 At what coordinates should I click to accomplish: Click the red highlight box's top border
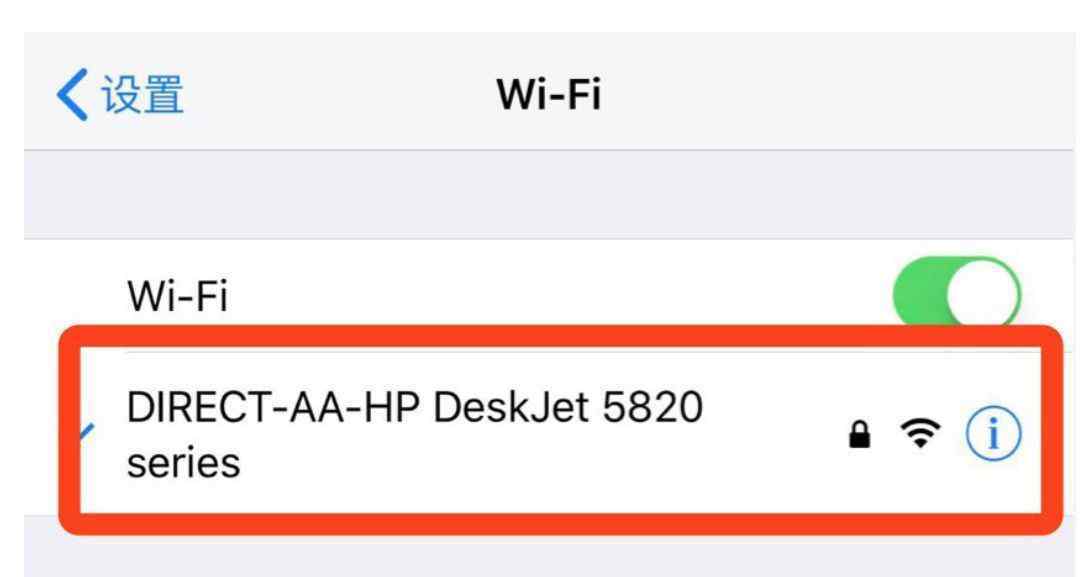561,337
